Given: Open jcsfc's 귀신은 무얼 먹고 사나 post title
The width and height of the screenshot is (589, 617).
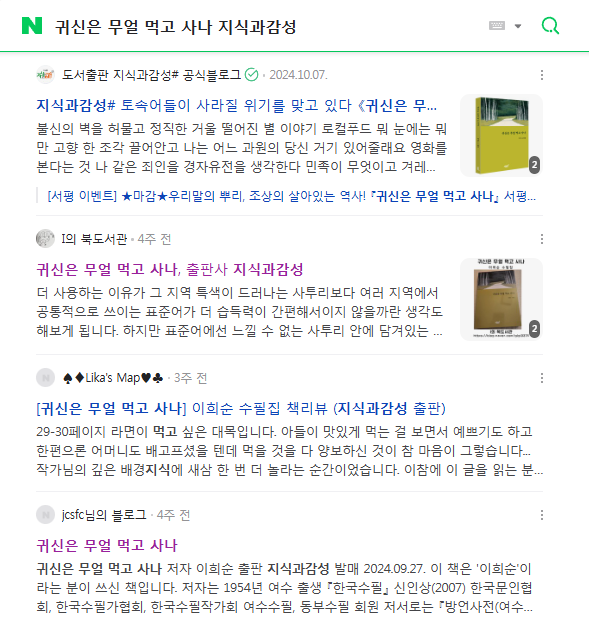Looking at the screenshot, I should (107, 545).
